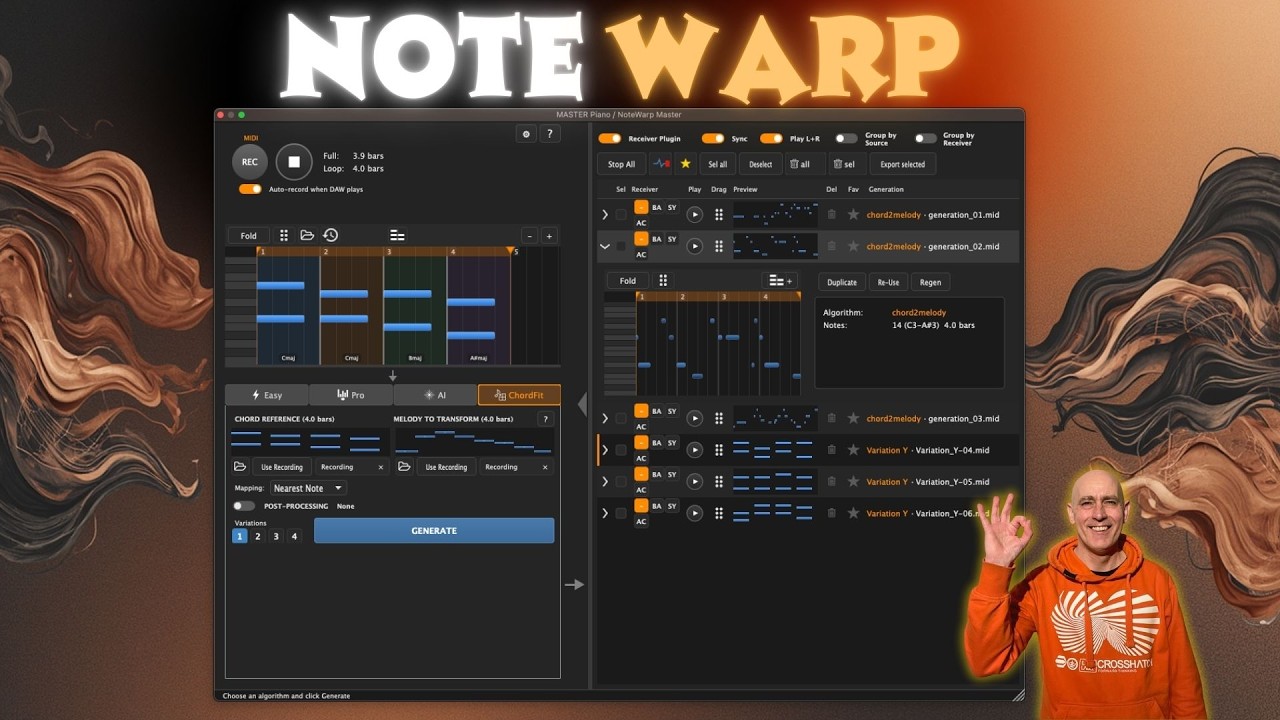
Task: Check select box for generation_03.mid
Action: pyautogui.click(x=621, y=418)
